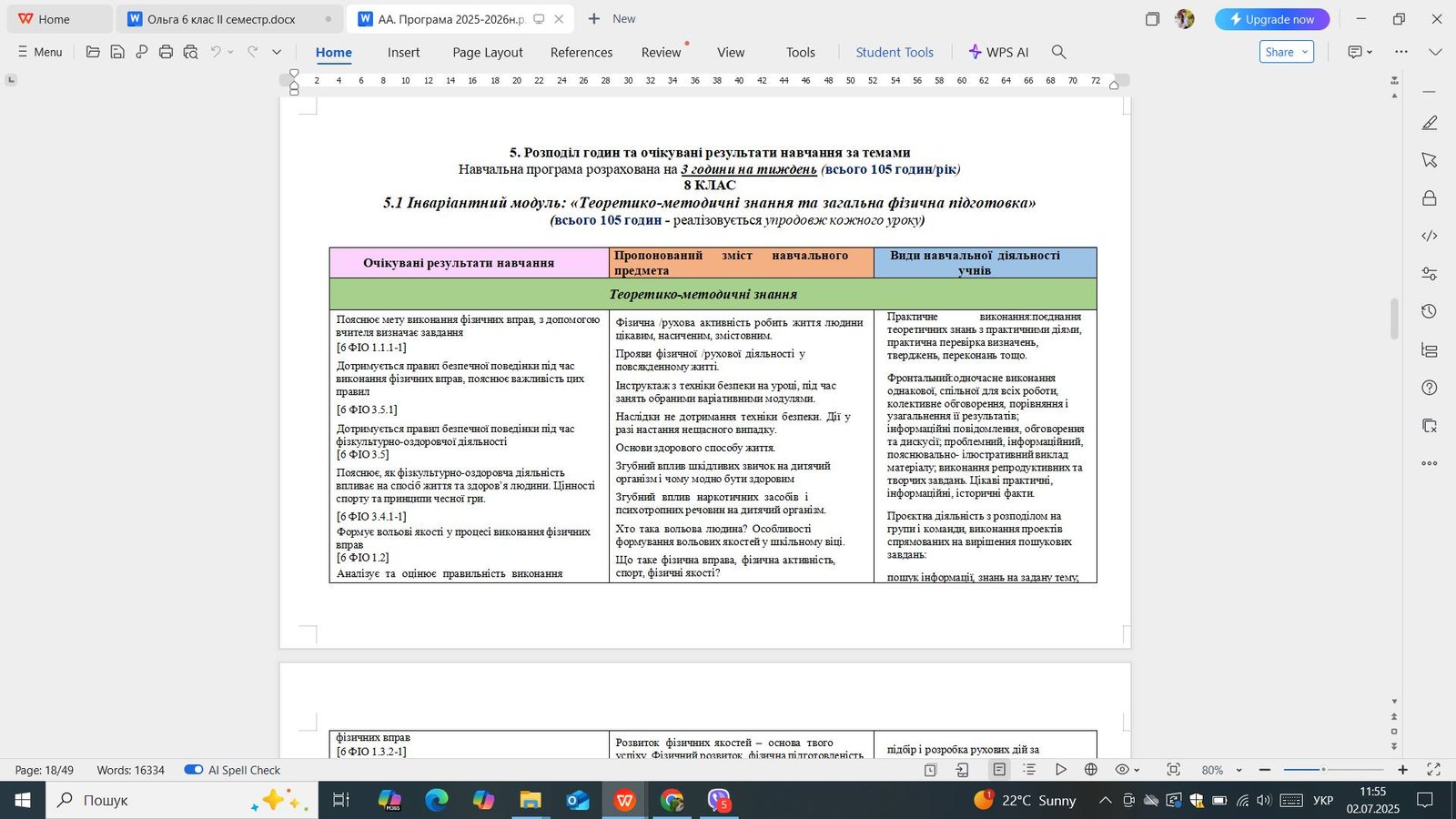Image resolution: width=1456 pixels, height=819 pixels.
Task: Open the 80% zoom level dropdown
Action: coord(1239,770)
